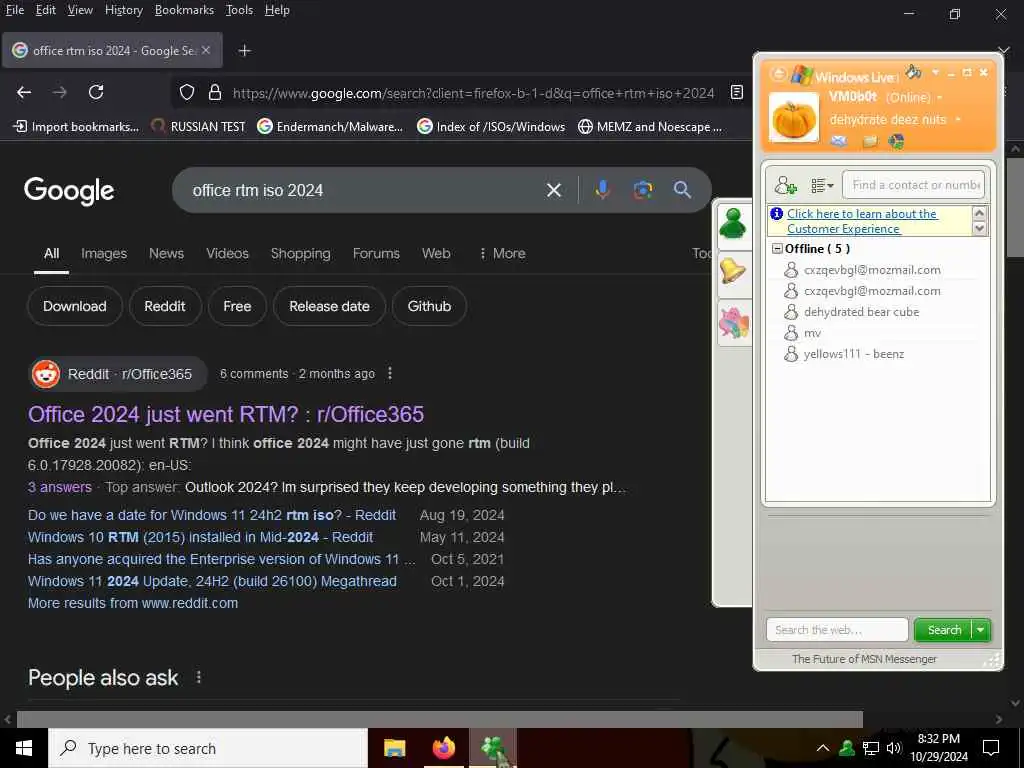
Task: Open the Firefox Bookmarks menu
Action: (184, 10)
